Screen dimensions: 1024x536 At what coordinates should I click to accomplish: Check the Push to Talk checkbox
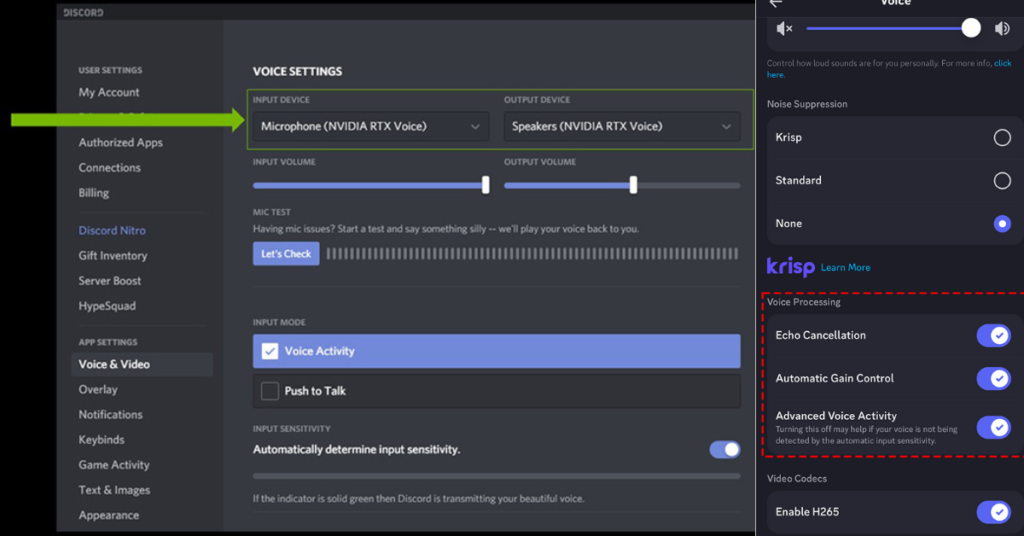pyautogui.click(x=270, y=391)
